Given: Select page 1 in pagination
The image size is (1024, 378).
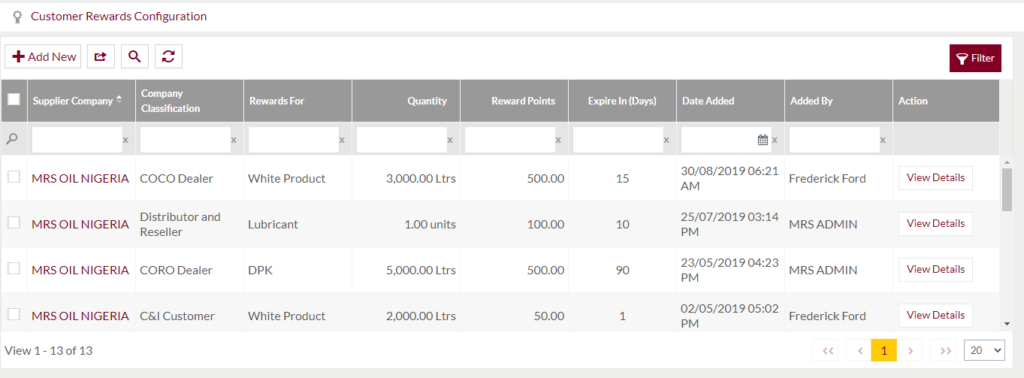Looking at the screenshot, I should pos(884,351).
